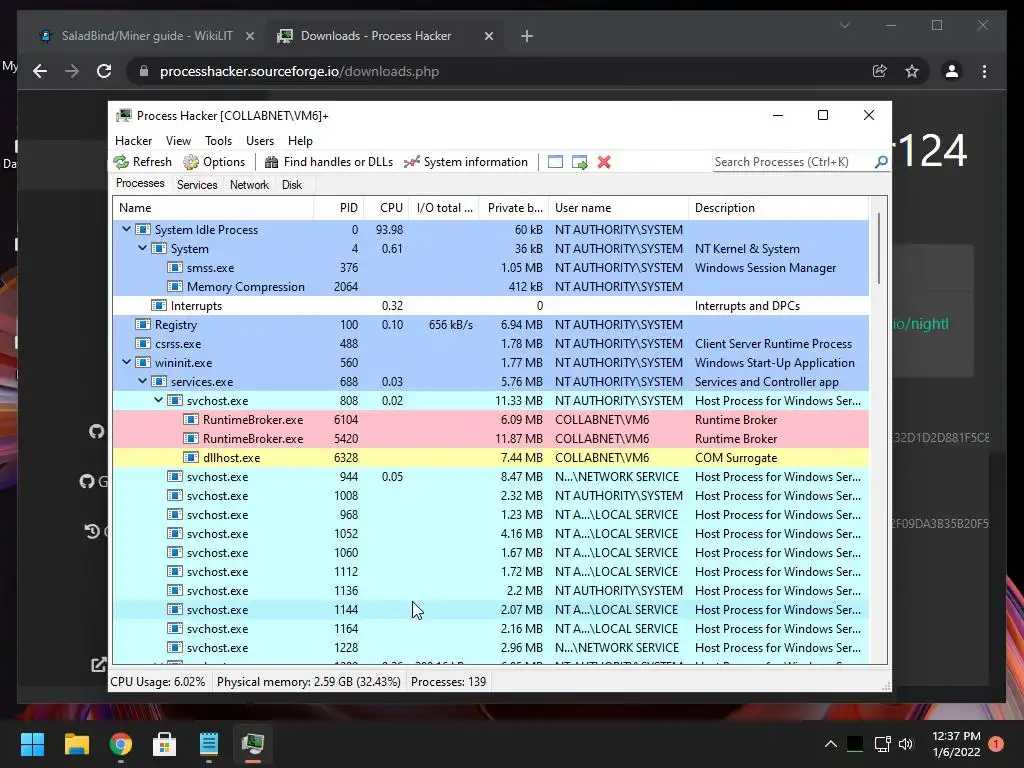Select svchost.exe with PID 944
The image size is (1024, 768).
point(491,477)
